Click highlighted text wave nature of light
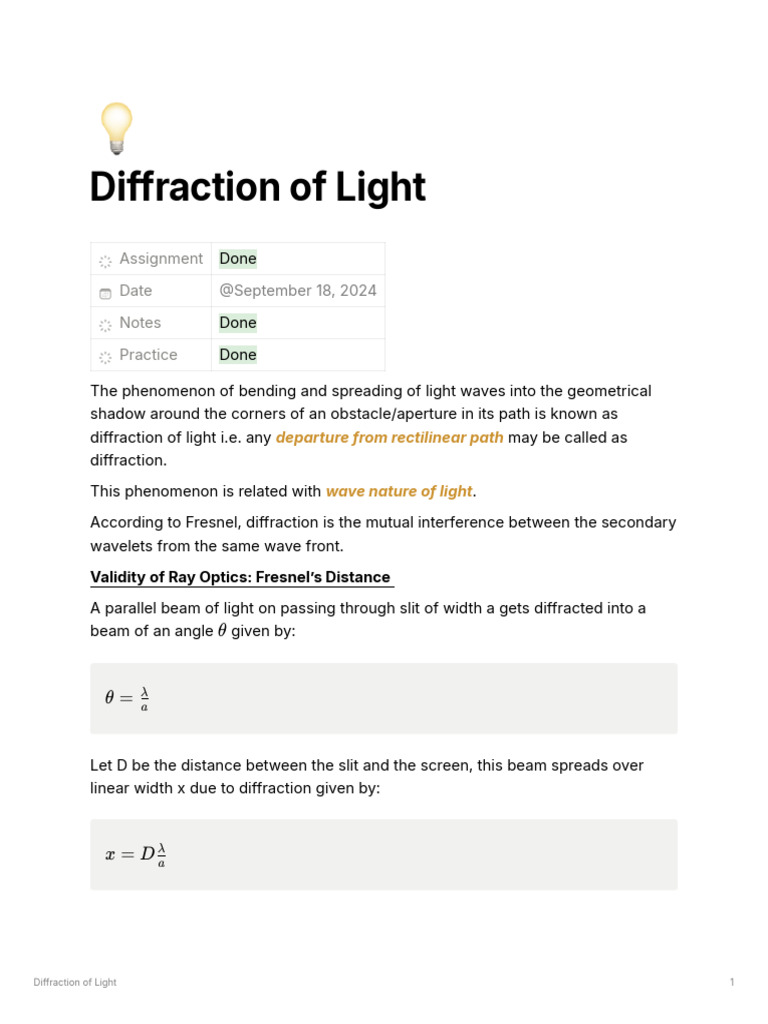This screenshot has height=1024, width=768. [x=399, y=491]
